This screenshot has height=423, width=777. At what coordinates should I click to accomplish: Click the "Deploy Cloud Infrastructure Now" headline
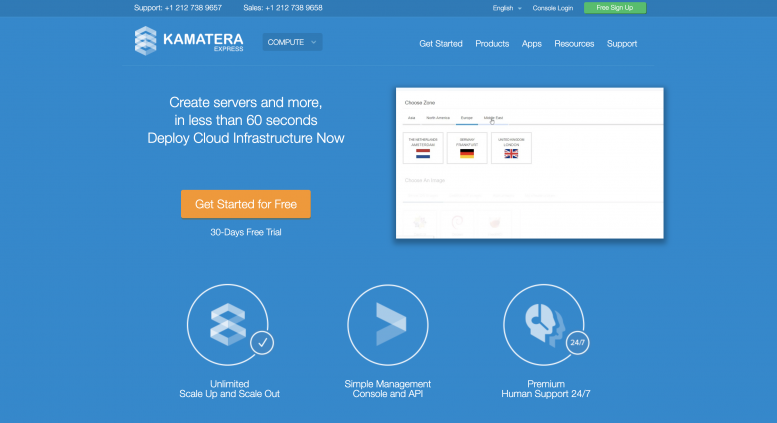click(246, 138)
